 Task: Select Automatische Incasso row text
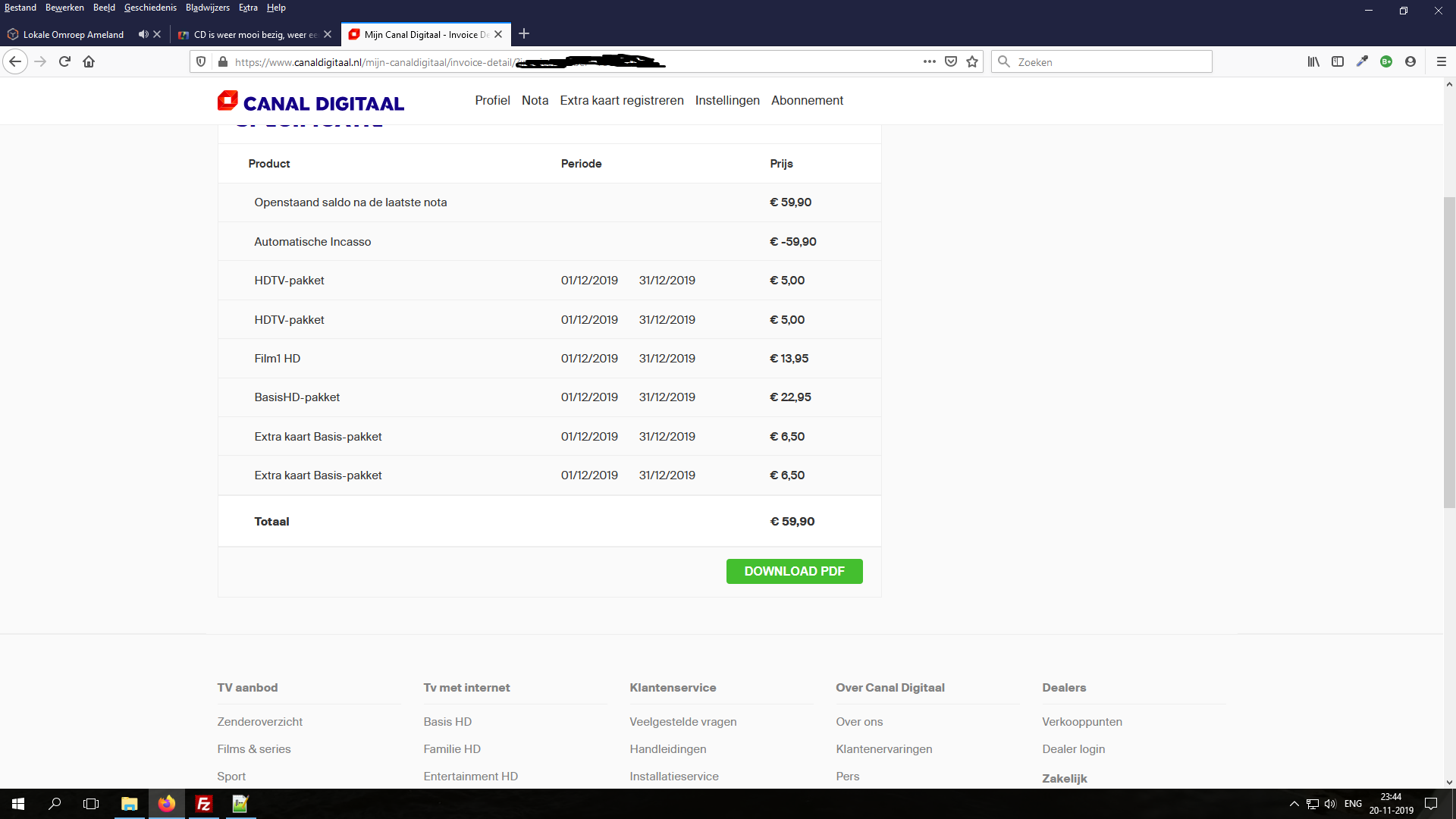[312, 241]
